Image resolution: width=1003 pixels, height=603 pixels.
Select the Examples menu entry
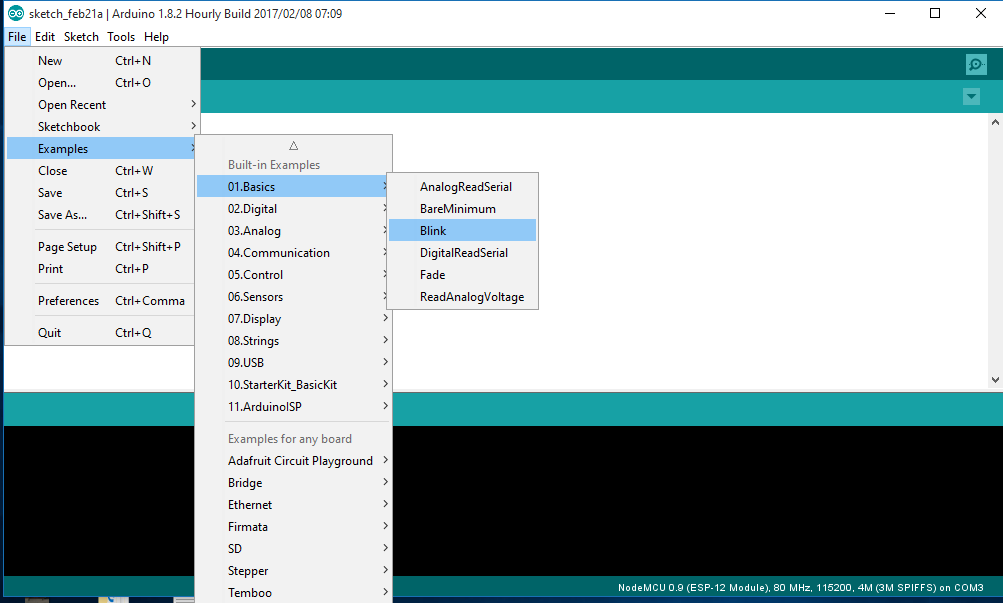(x=101, y=149)
